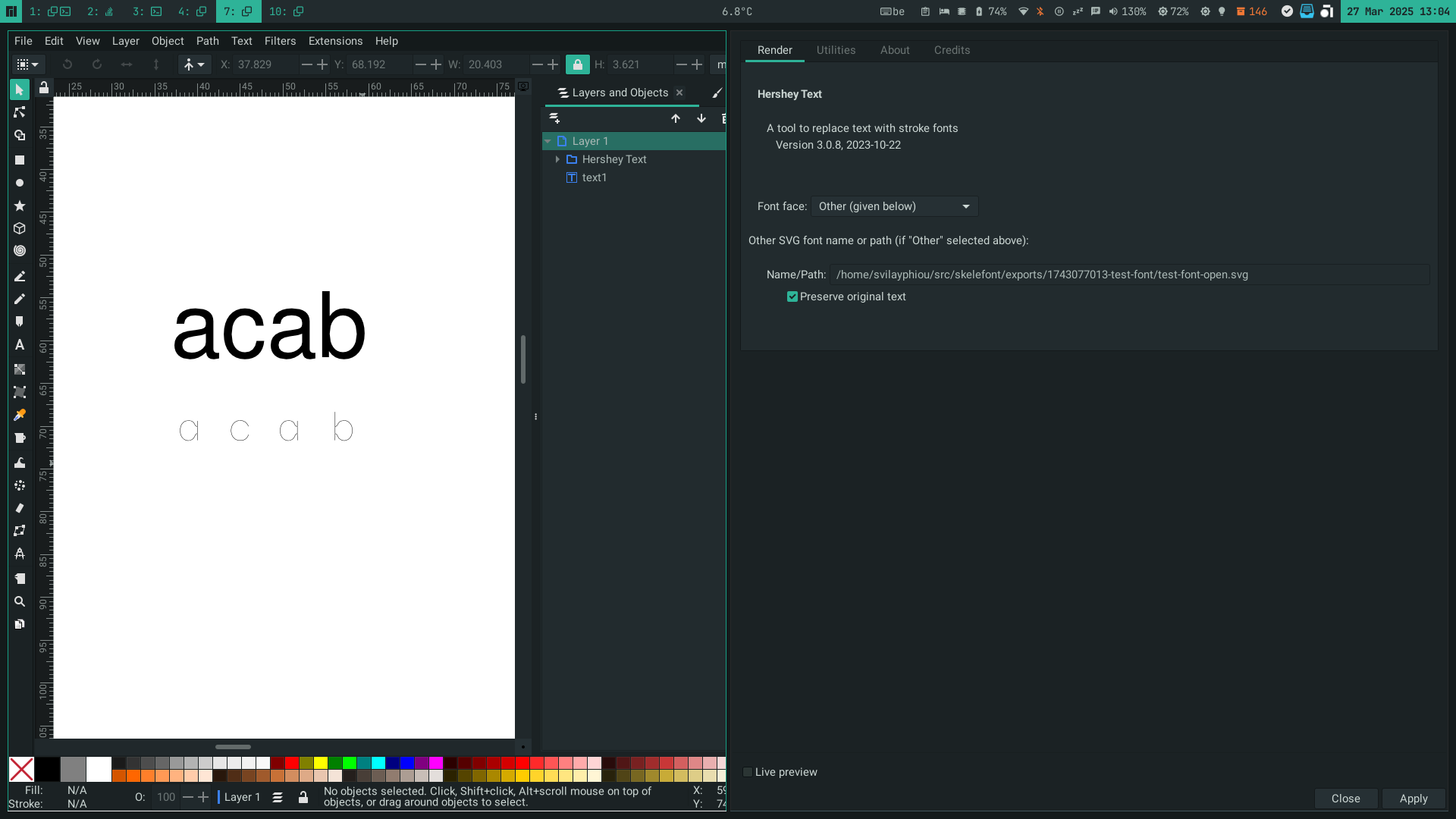Close the Layers and Objects tab
Image resolution: width=1456 pixels, height=819 pixels.
pyautogui.click(x=679, y=93)
